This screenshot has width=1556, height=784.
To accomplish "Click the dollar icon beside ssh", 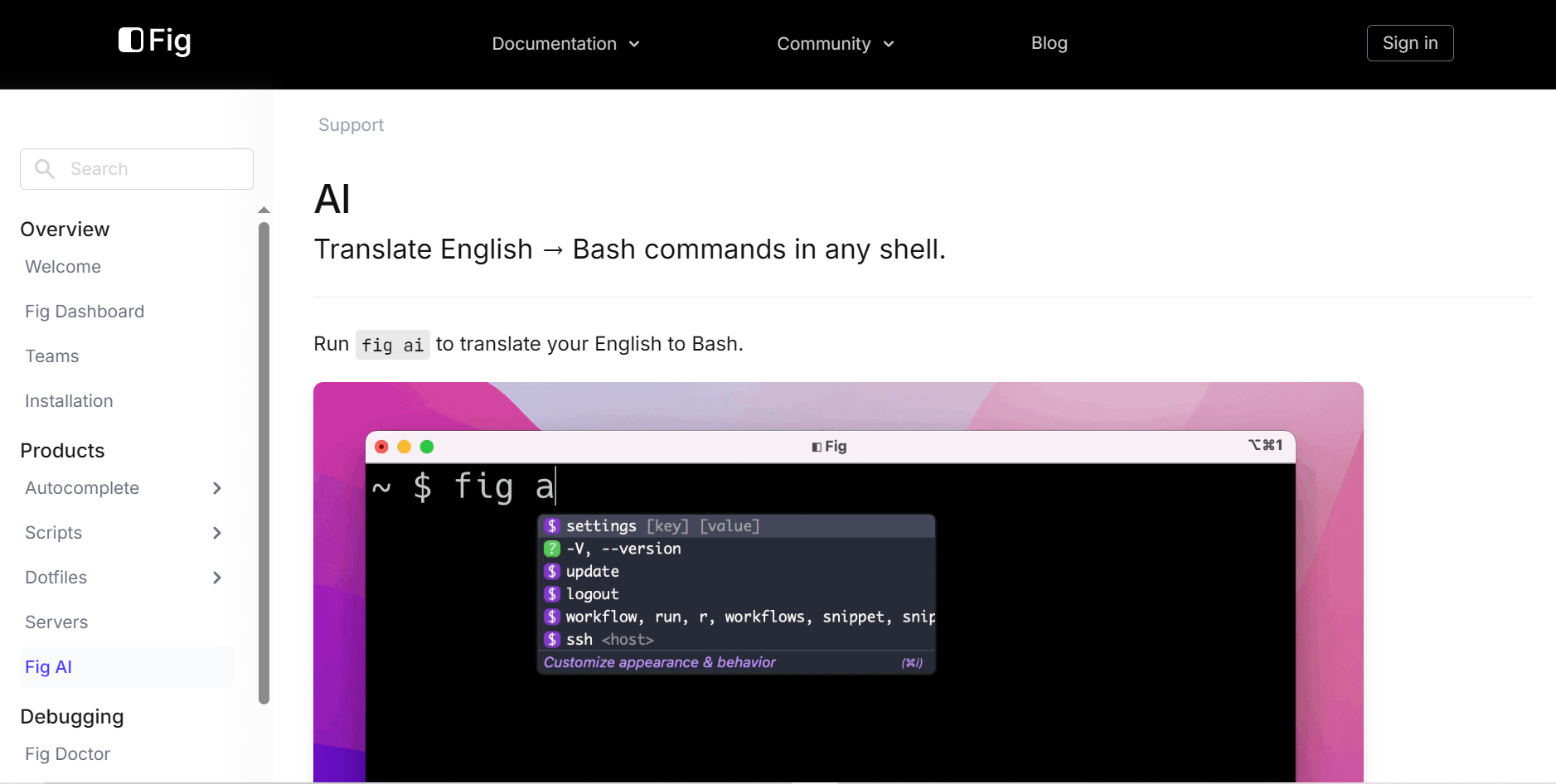I will coord(552,640).
